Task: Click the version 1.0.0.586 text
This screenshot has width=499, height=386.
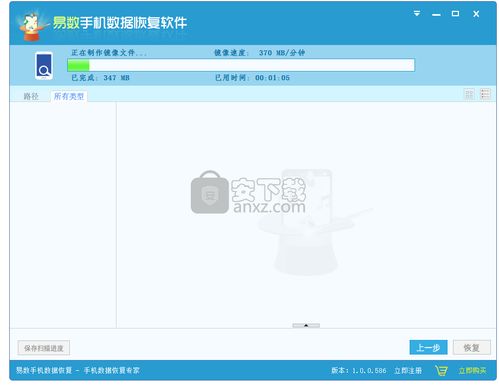Action: click(x=359, y=371)
